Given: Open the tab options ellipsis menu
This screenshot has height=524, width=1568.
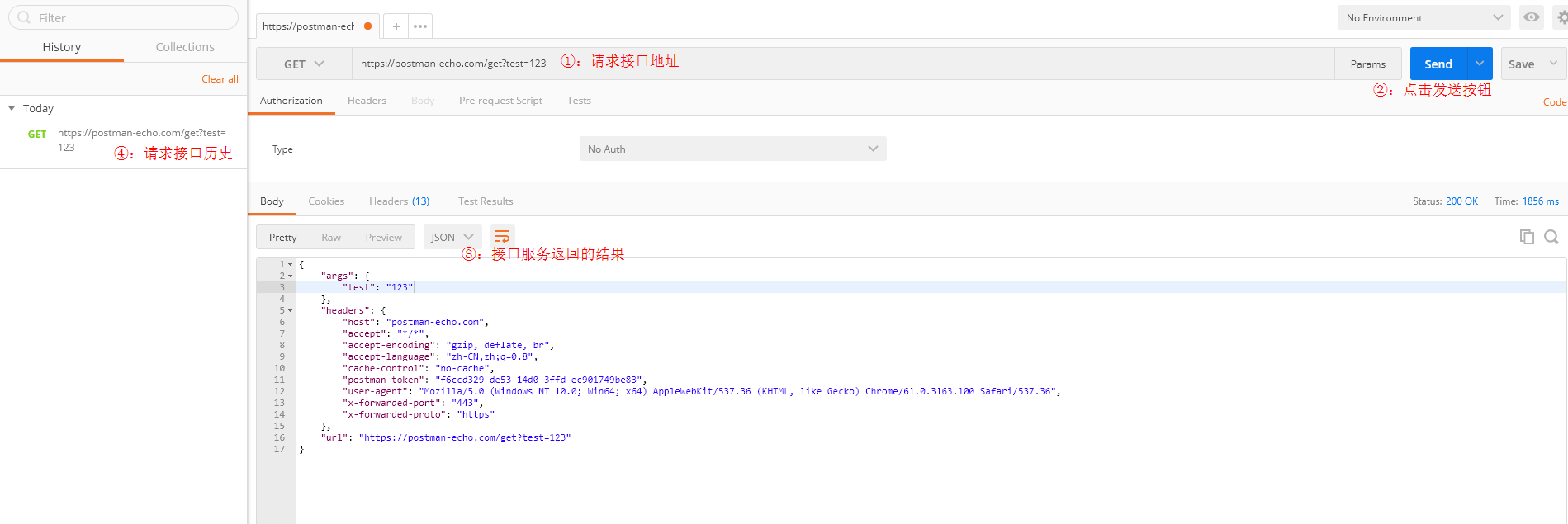Looking at the screenshot, I should point(420,26).
